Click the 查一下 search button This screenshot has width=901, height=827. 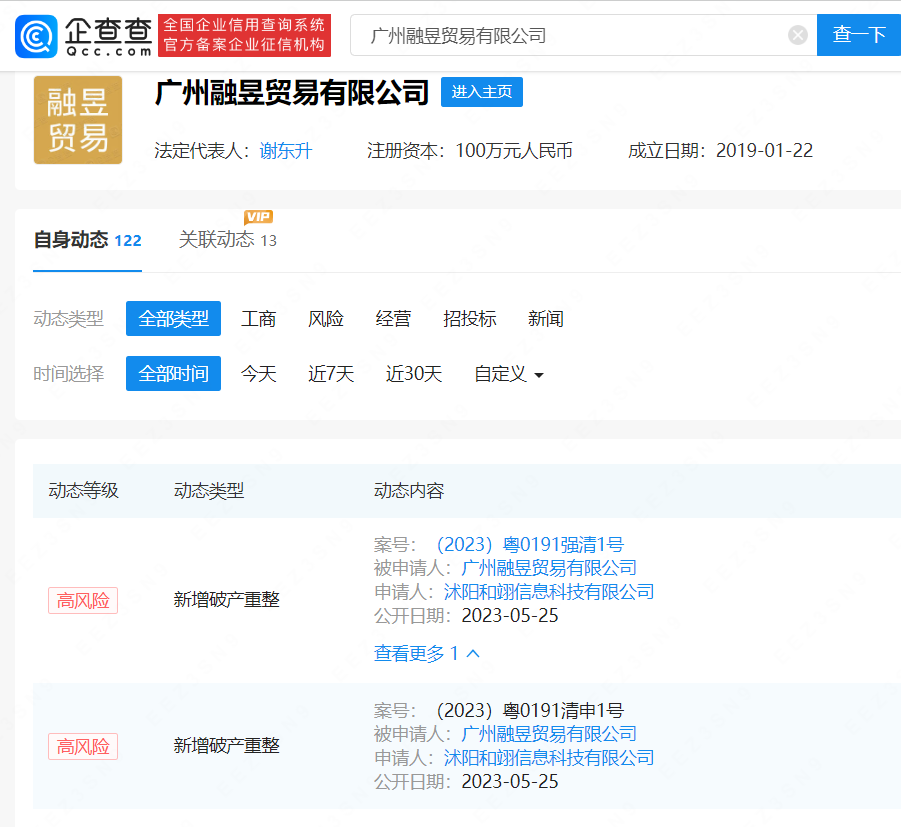tap(859, 35)
